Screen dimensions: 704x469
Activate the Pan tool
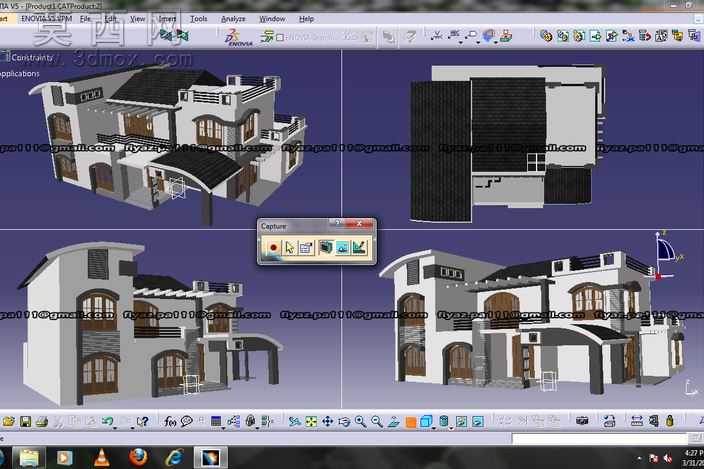tap(327, 421)
